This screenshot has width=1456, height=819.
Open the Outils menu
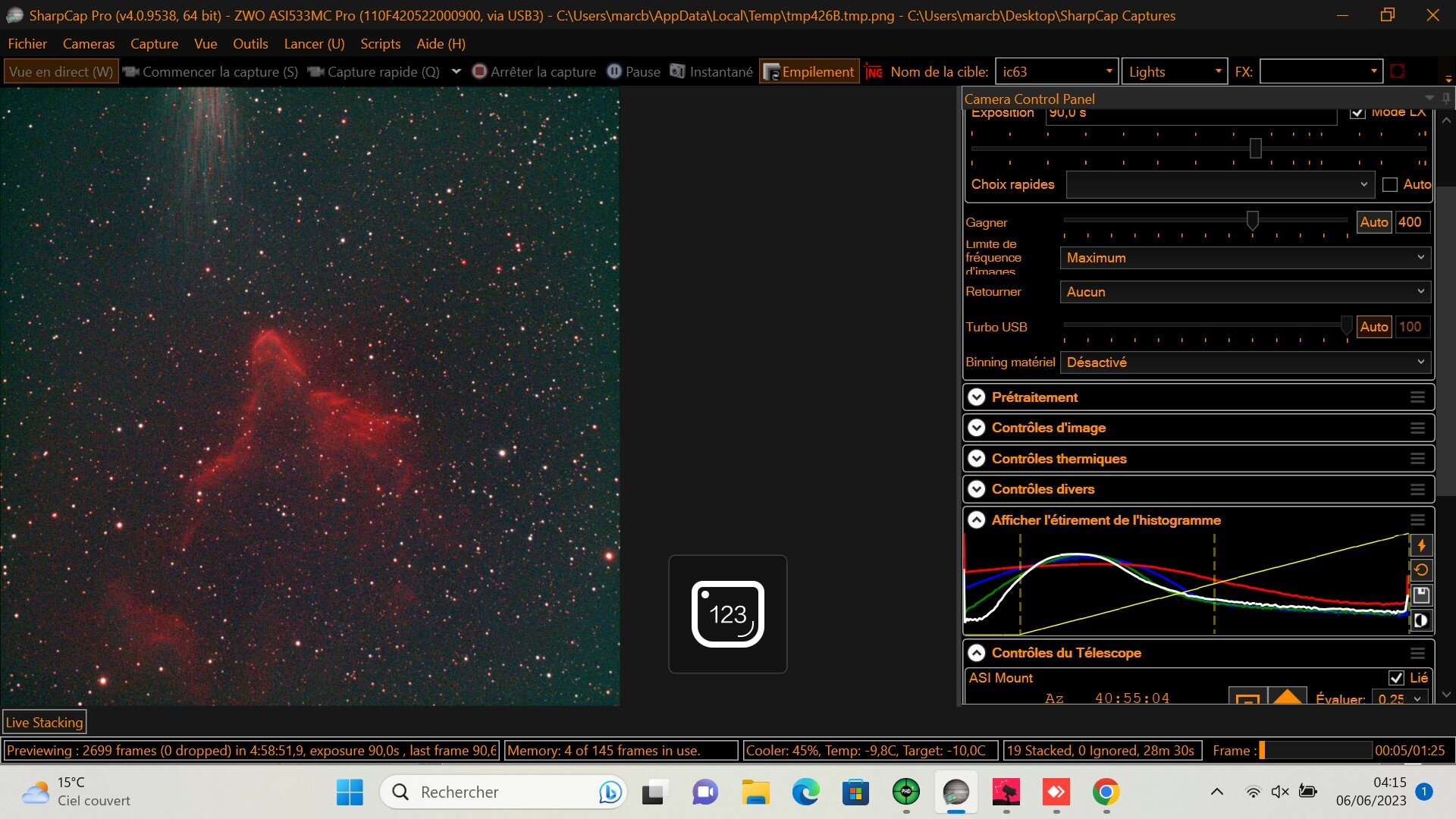pyautogui.click(x=250, y=44)
